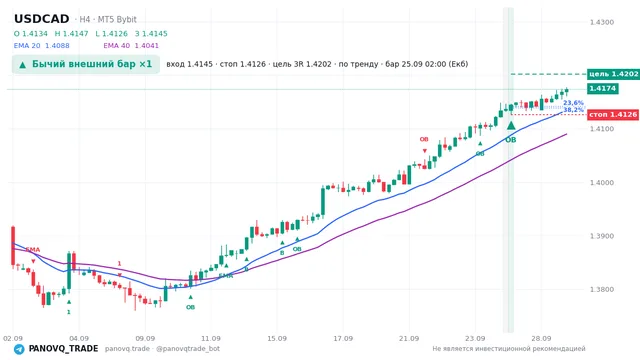This screenshot has height=360, width=640.
Task: Click the 1.4000 price axis label
Action: (602, 183)
